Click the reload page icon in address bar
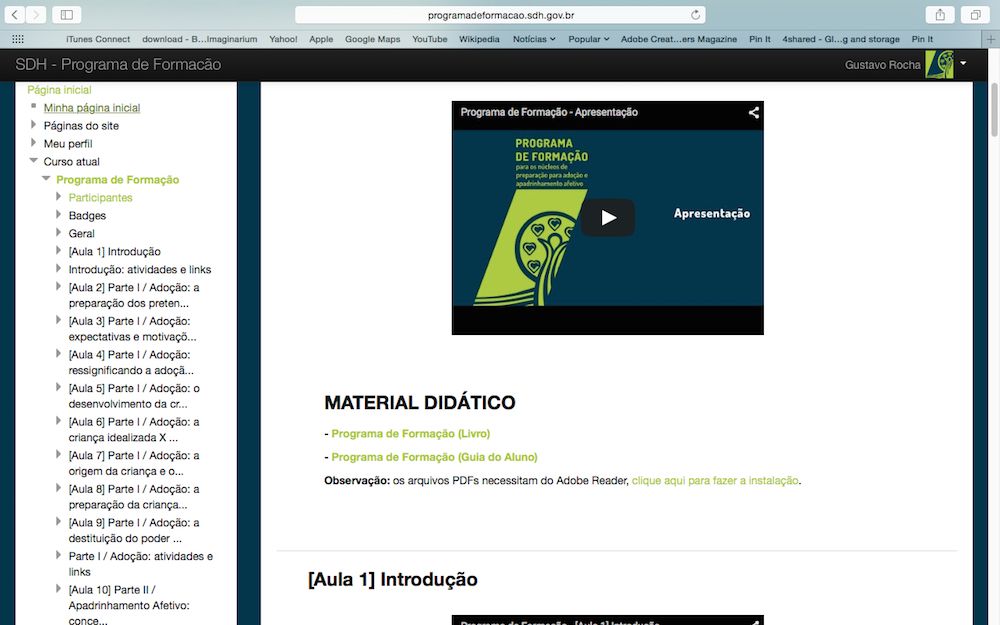 click(x=696, y=15)
